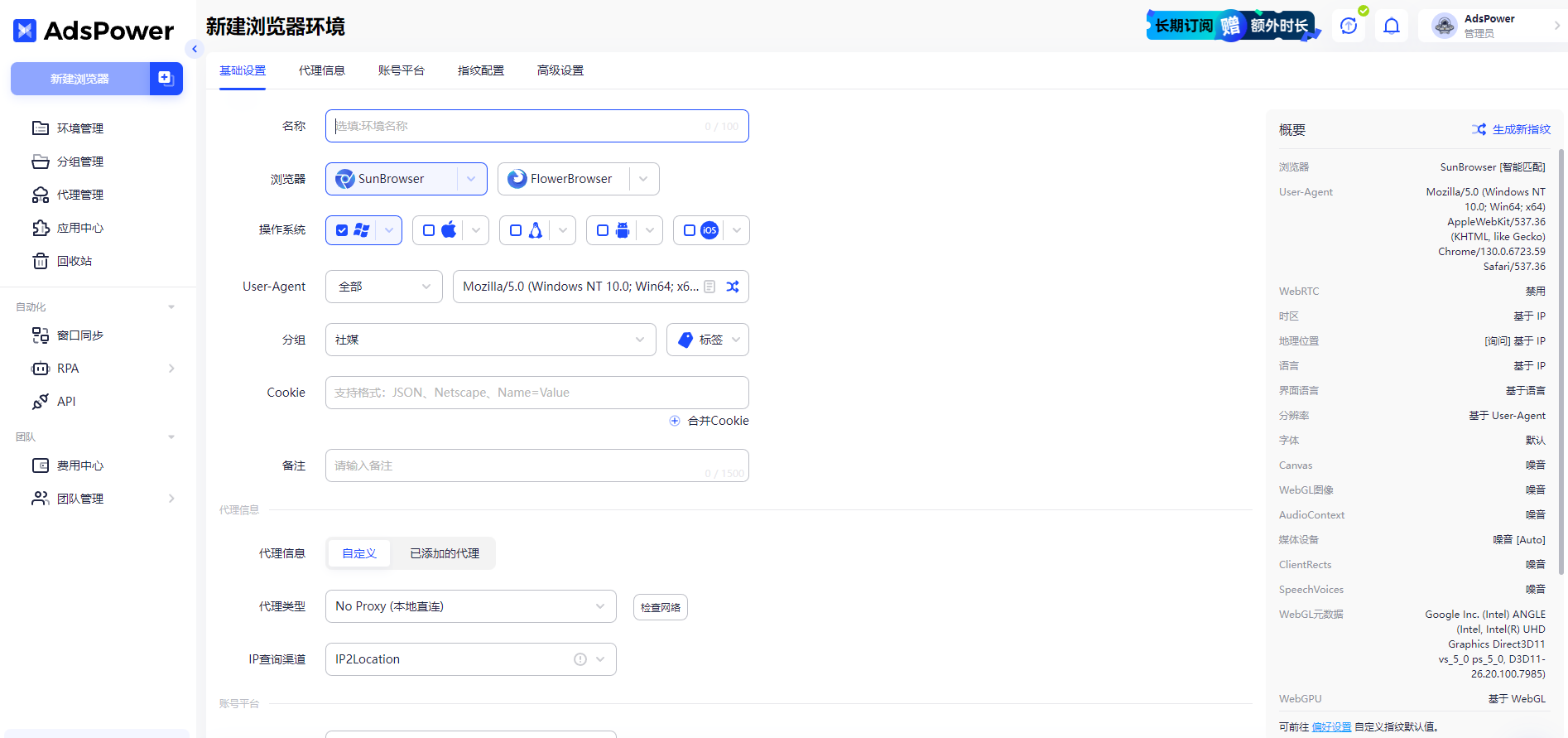This screenshot has height=738, width=1568.
Task: Switch to the 代理信息 tab
Action: [x=322, y=70]
